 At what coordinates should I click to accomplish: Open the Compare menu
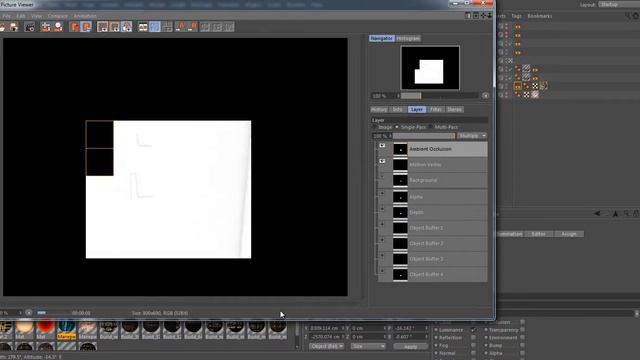tap(58, 16)
